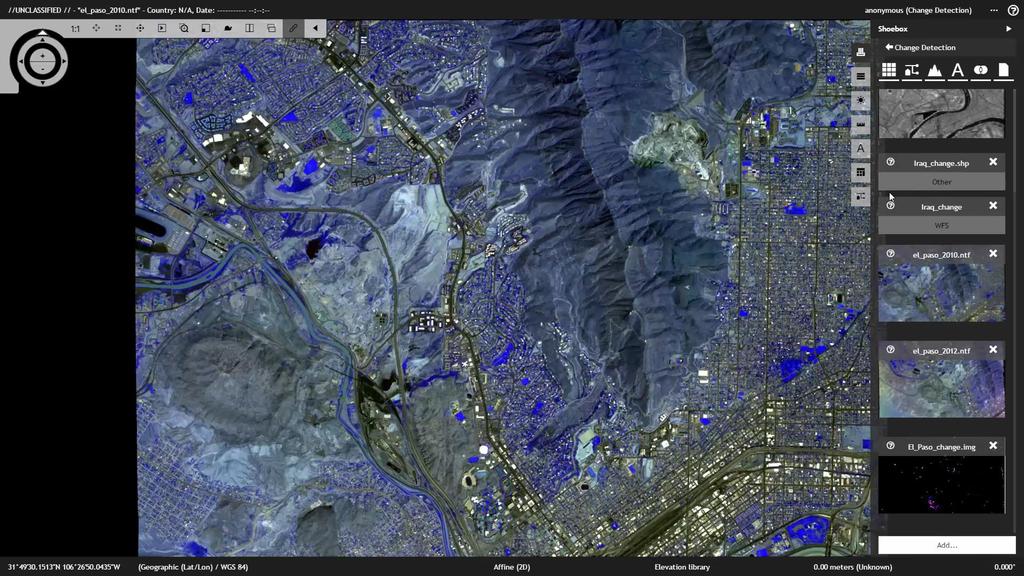Open the table icon on side strip

(x=861, y=172)
